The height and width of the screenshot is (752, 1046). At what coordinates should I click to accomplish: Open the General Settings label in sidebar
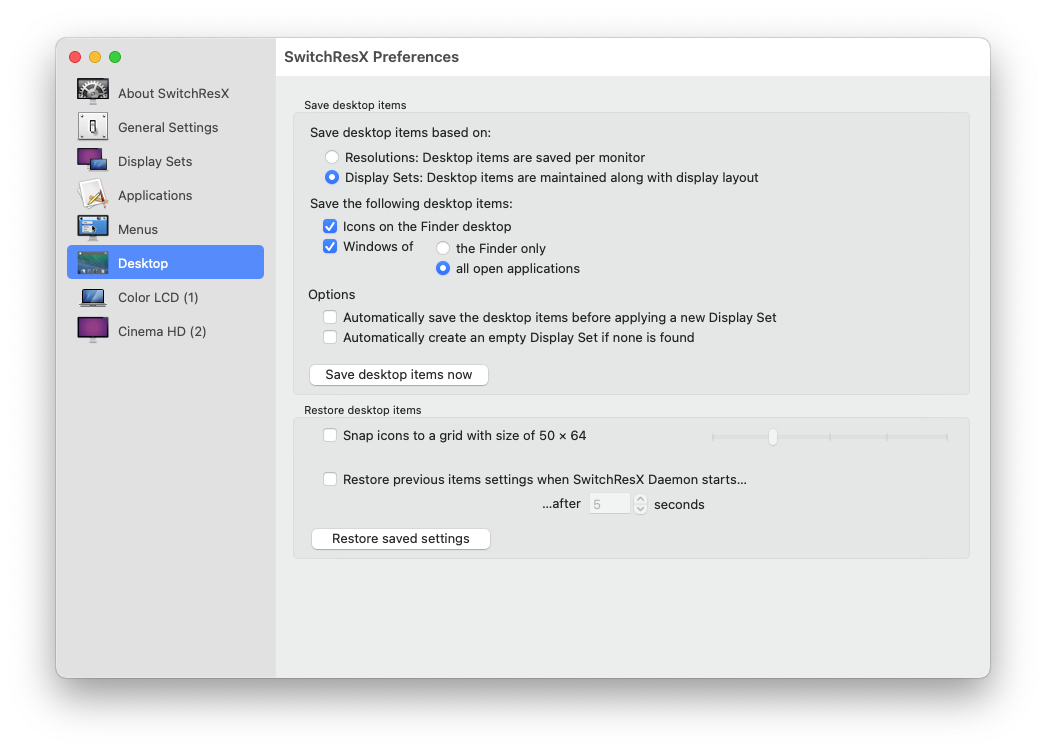point(168,127)
